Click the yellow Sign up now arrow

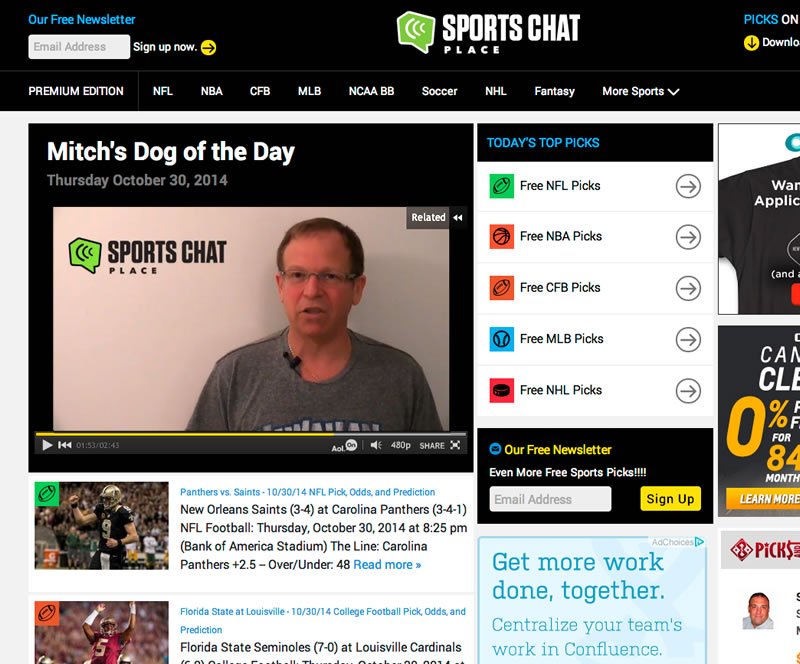click(208, 47)
